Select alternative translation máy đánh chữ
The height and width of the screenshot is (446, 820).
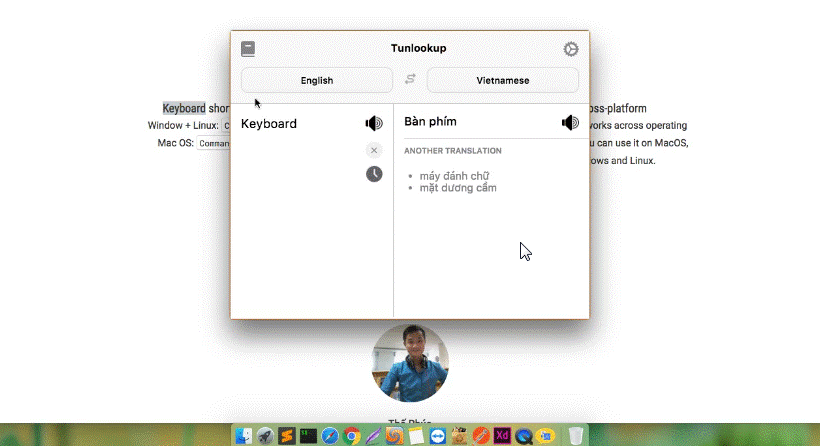pos(454,176)
